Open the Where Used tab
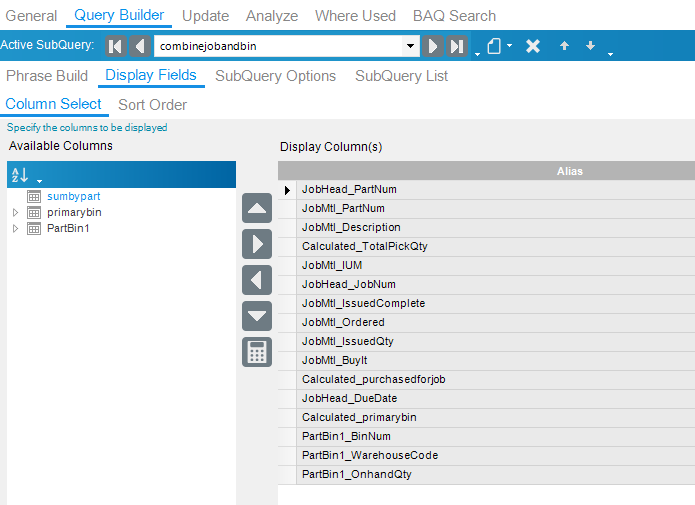695x505 pixels. click(355, 16)
